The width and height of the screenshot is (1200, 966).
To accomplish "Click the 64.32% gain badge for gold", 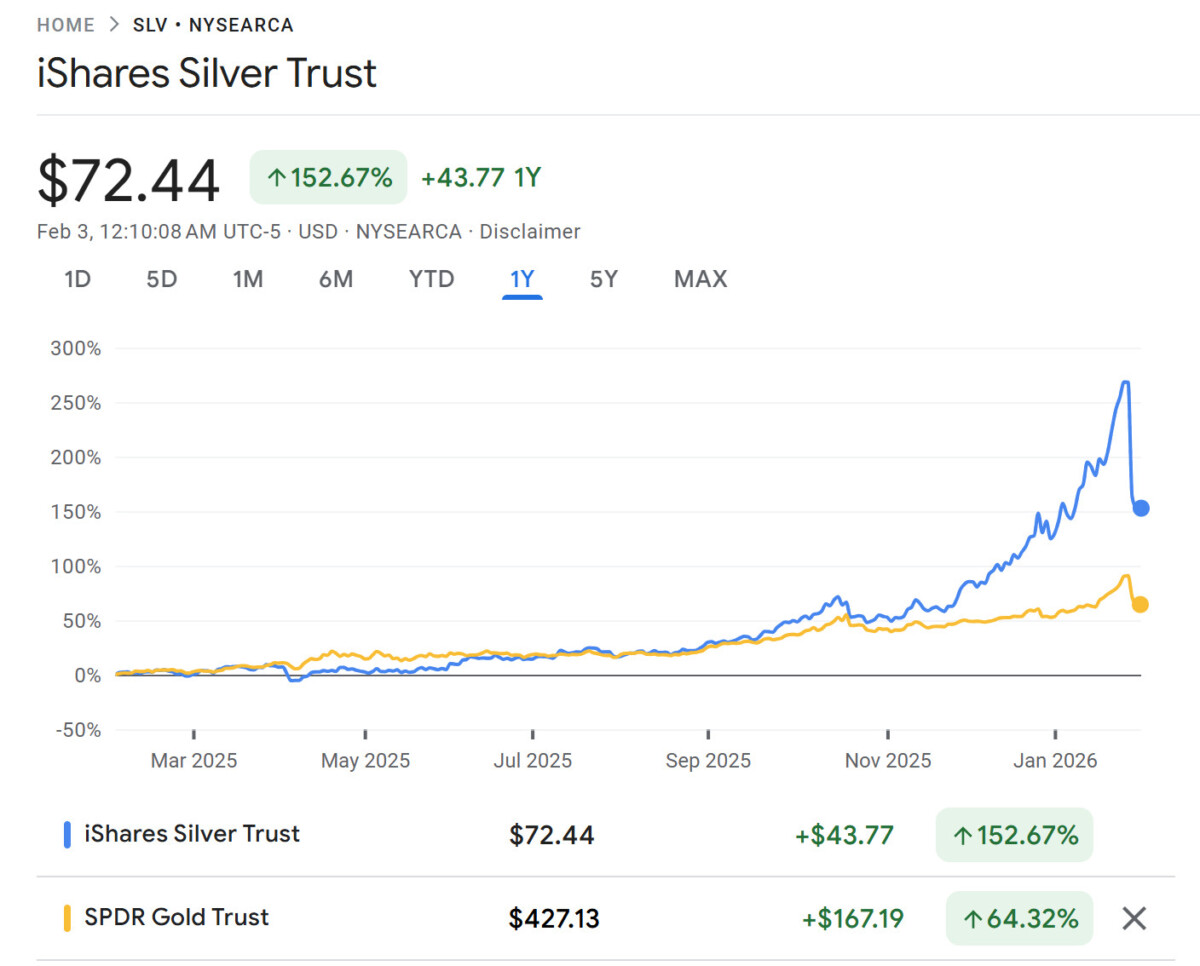I will coord(1019,918).
